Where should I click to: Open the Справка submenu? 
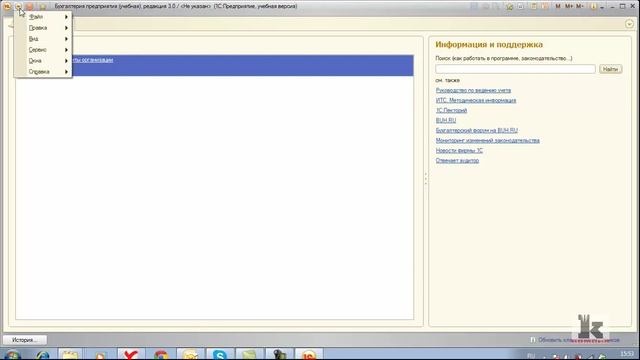coord(43,72)
